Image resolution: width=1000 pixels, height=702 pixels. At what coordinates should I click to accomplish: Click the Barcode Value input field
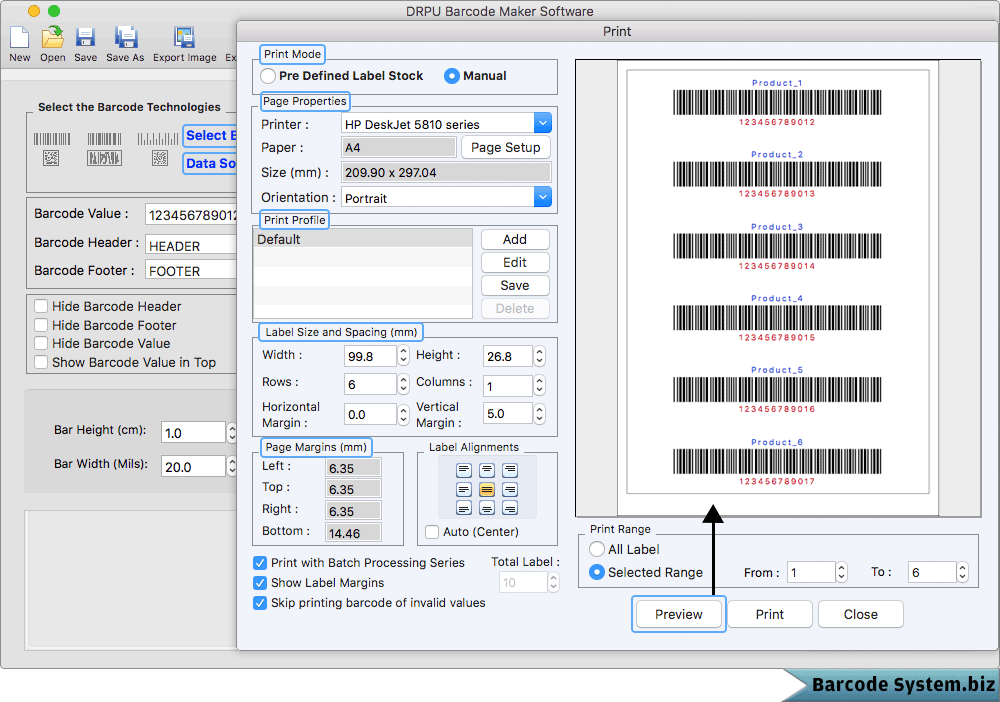pyautogui.click(x=191, y=215)
